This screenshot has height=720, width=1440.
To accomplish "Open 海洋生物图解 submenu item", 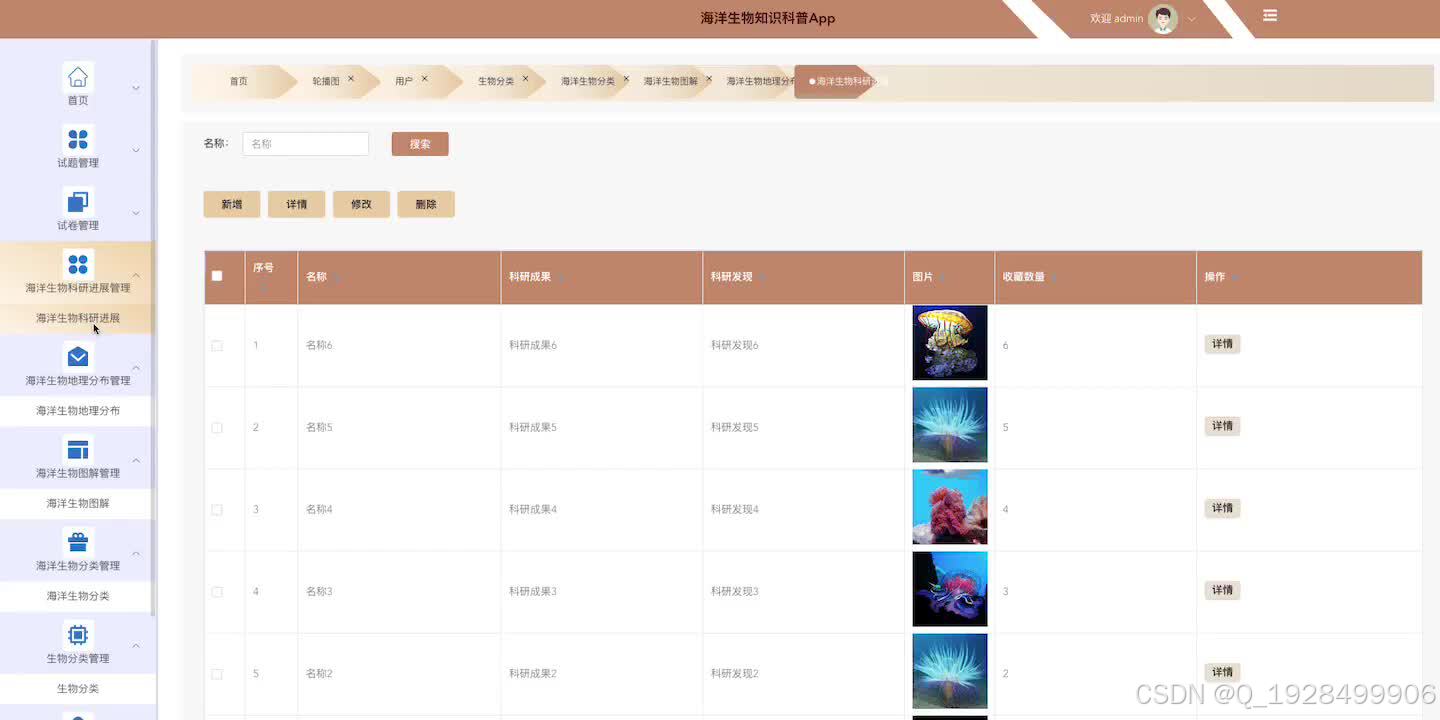I will (x=78, y=503).
